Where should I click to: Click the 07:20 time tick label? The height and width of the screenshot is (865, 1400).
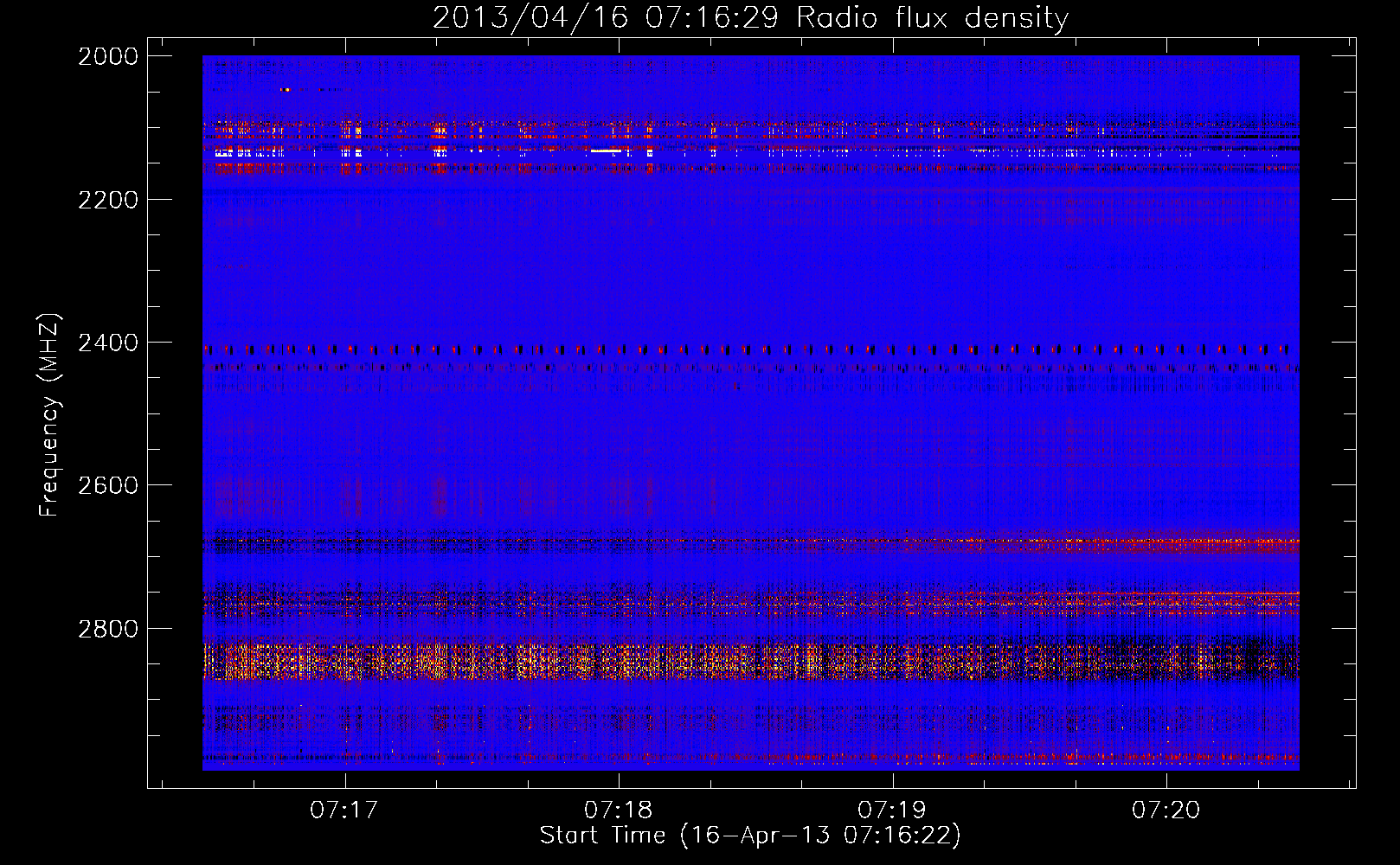tap(1166, 811)
